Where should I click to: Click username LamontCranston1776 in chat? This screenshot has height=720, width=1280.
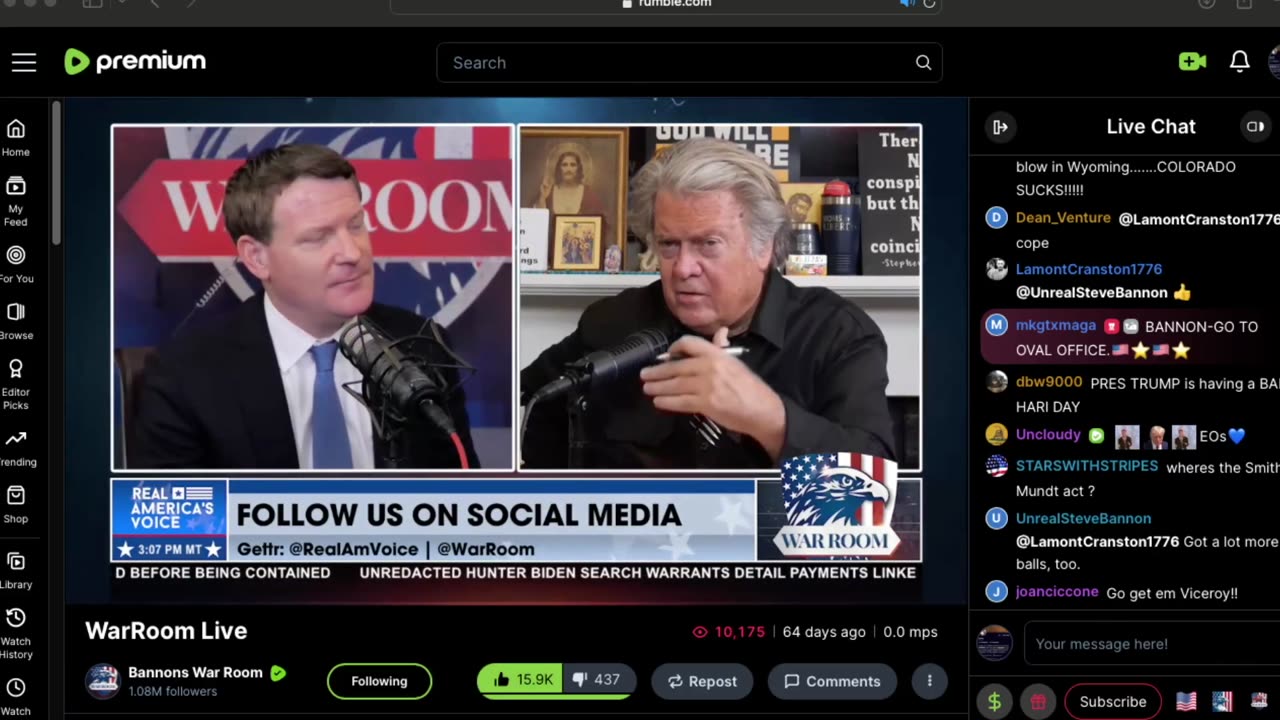(x=1089, y=269)
